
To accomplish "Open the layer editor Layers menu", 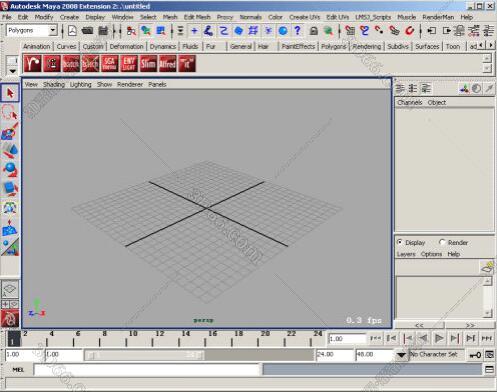I will pos(406,254).
